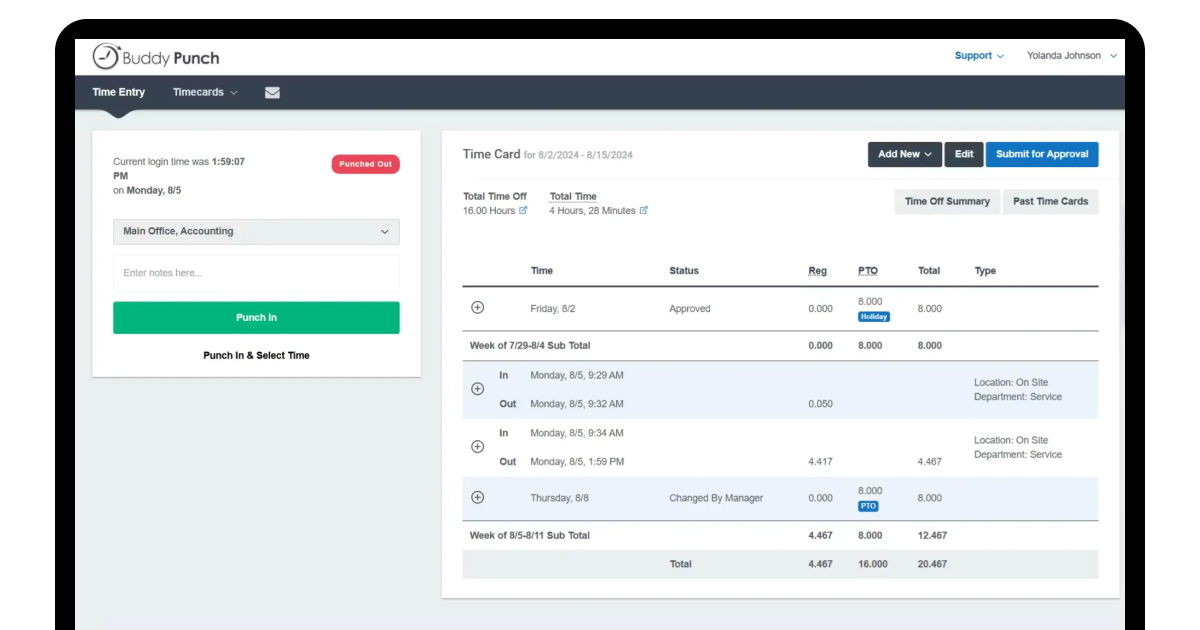Click the blue PTO badge on Thursday row
This screenshot has height=630, width=1200.
(868, 506)
